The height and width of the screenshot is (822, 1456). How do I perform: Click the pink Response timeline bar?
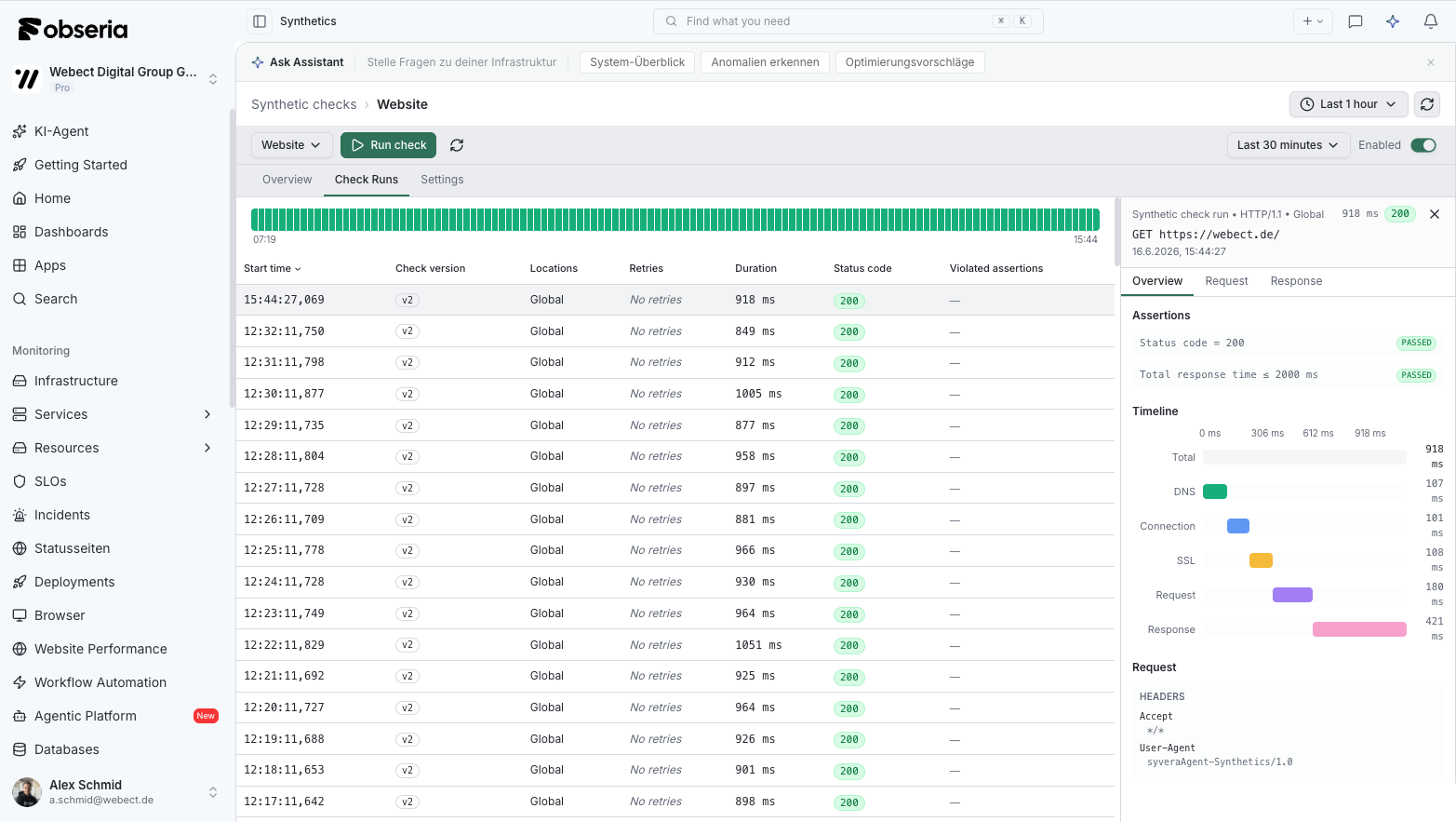pyautogui.click(x=1359, y=629)
